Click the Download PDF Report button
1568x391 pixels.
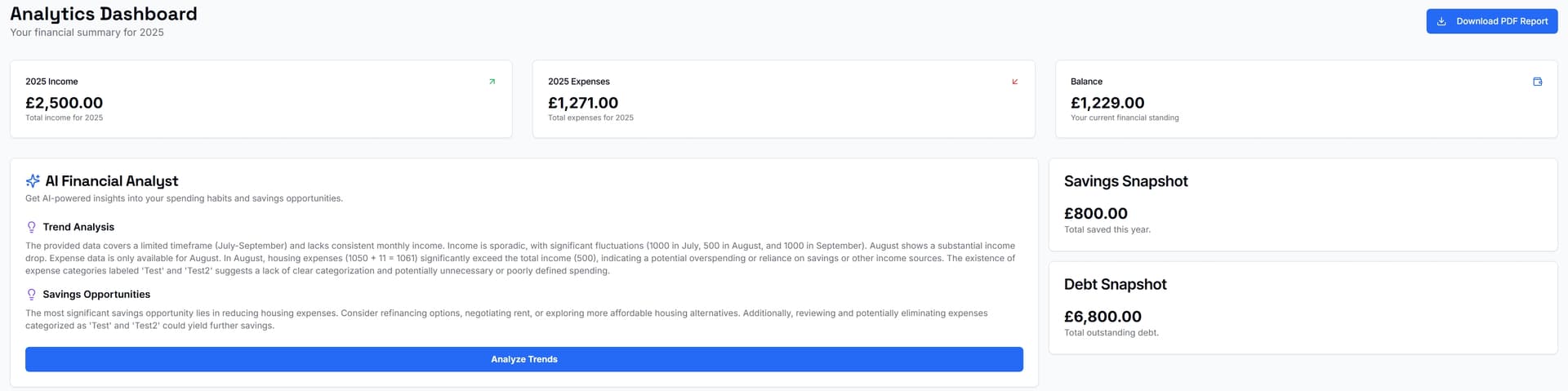pyautogui.click(x=1491, y=21)
